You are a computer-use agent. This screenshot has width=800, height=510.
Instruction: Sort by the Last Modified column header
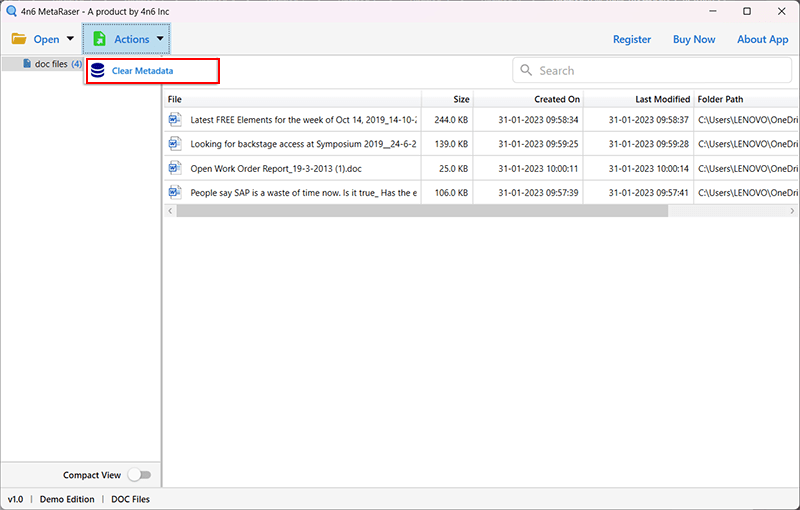click(638, 99)
